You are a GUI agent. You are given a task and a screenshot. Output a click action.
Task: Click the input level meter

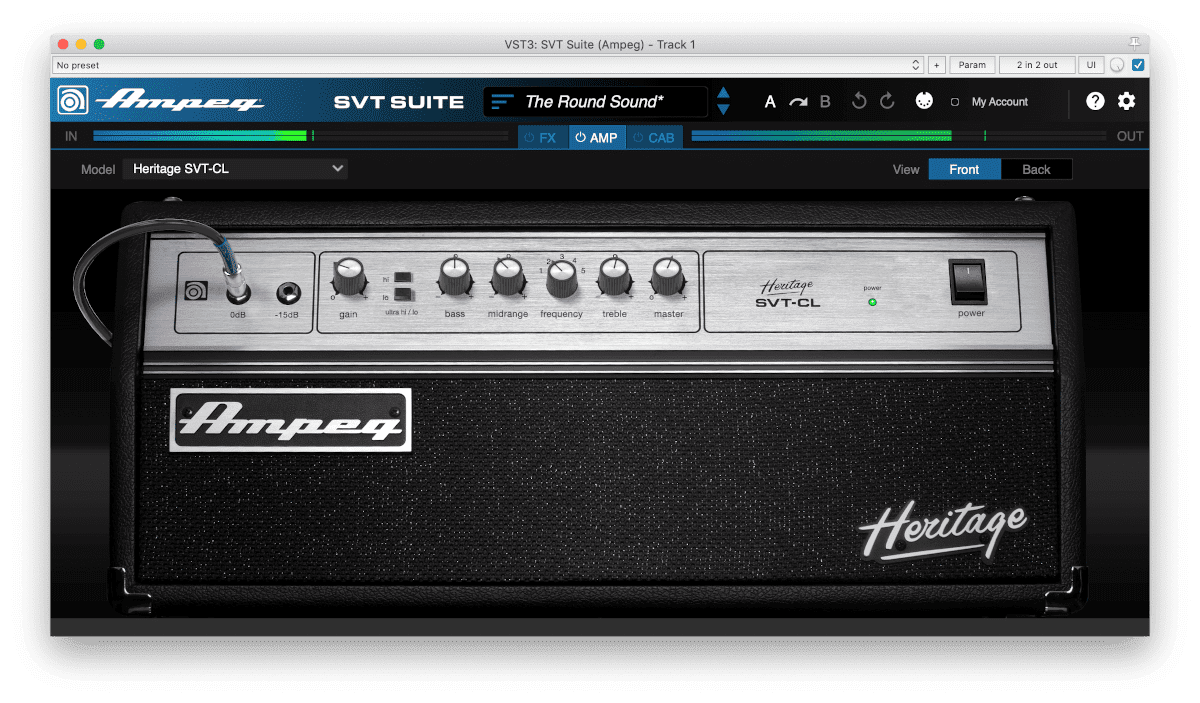coord(300,136)
